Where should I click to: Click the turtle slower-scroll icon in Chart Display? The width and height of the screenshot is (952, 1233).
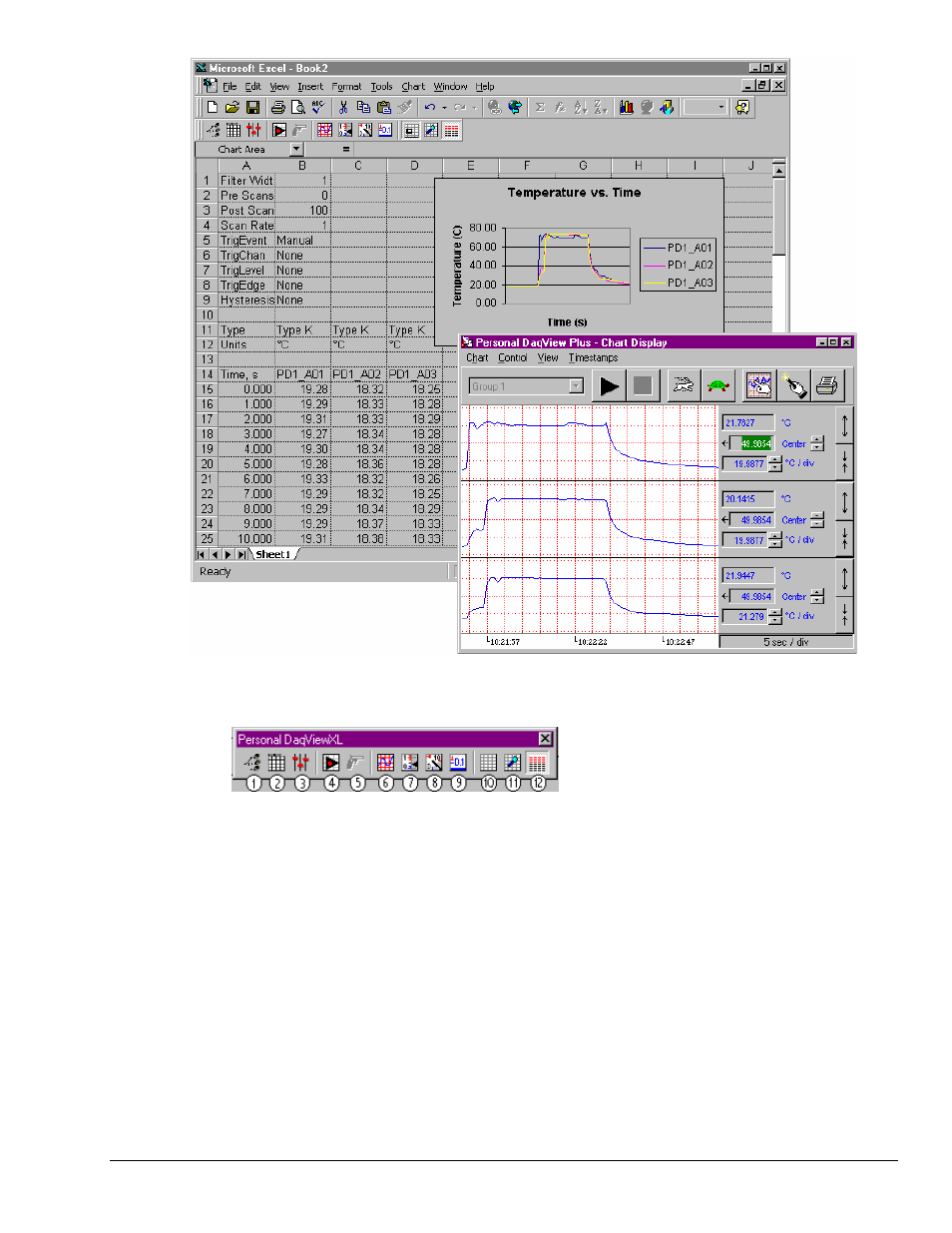click(717, 385)
